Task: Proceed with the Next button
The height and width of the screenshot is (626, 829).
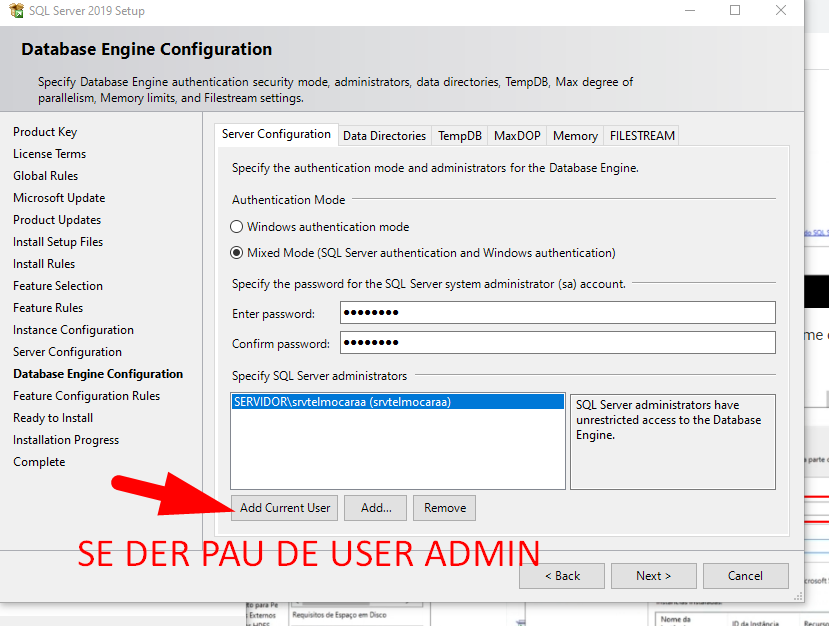Action: pos(653,576)
